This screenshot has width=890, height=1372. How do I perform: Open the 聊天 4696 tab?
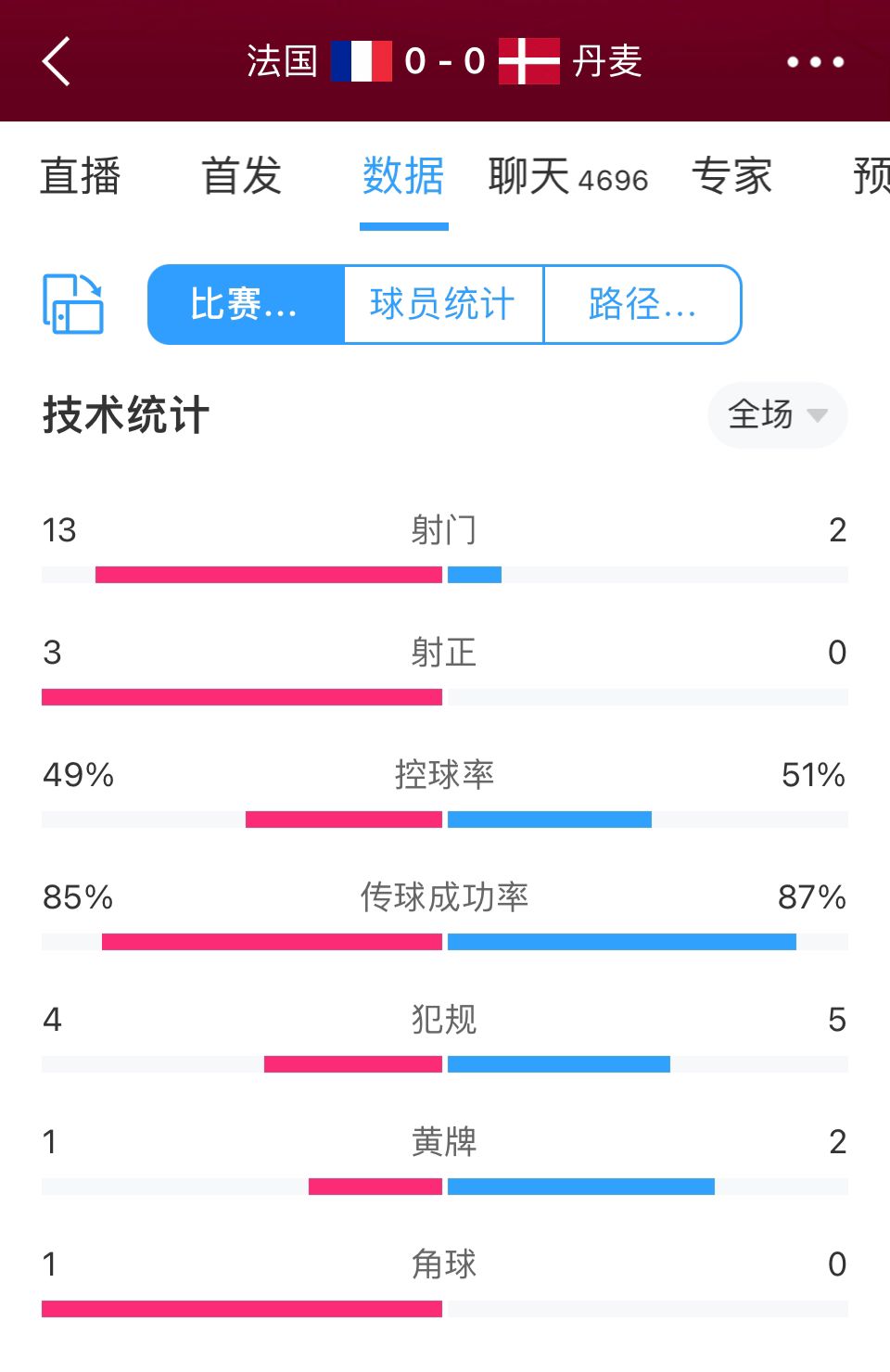point(568,176)
